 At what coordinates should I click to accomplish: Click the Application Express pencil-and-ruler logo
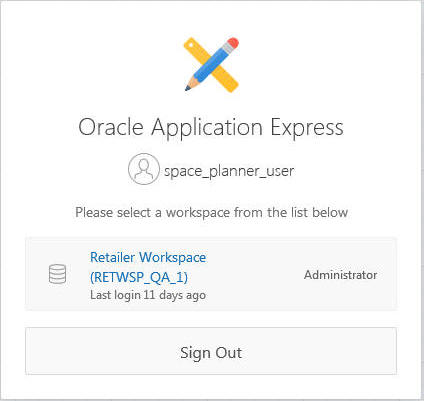click(212, 65)
